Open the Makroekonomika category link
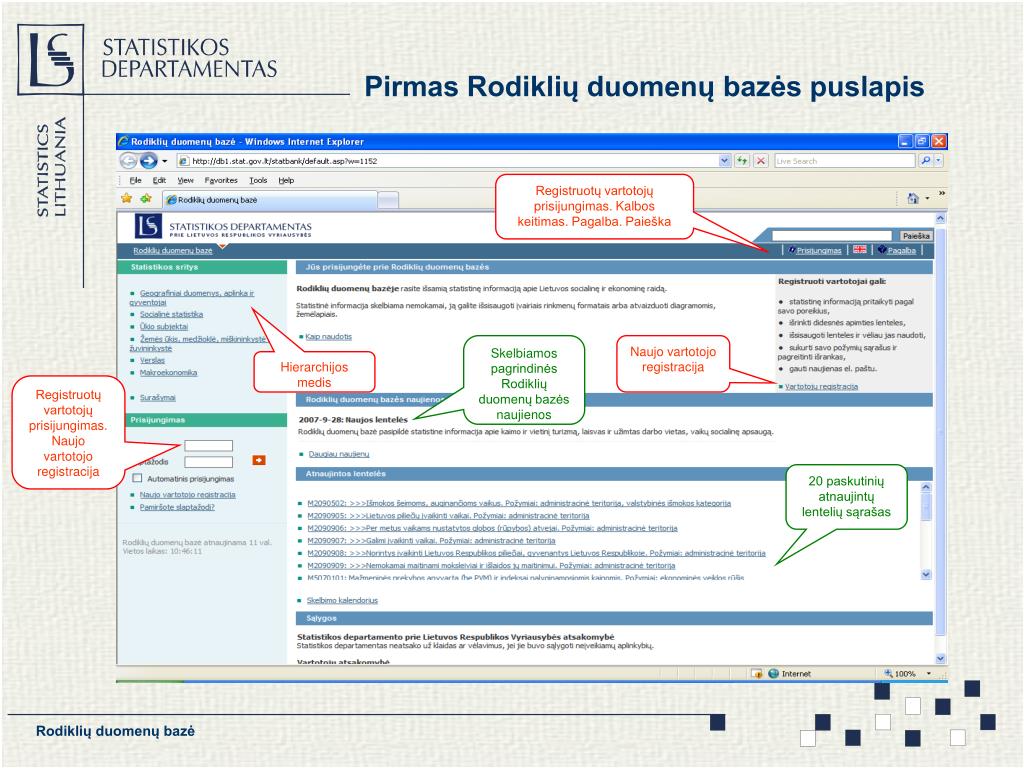The height and width of the screenshot is (768, 1024). 168,372
